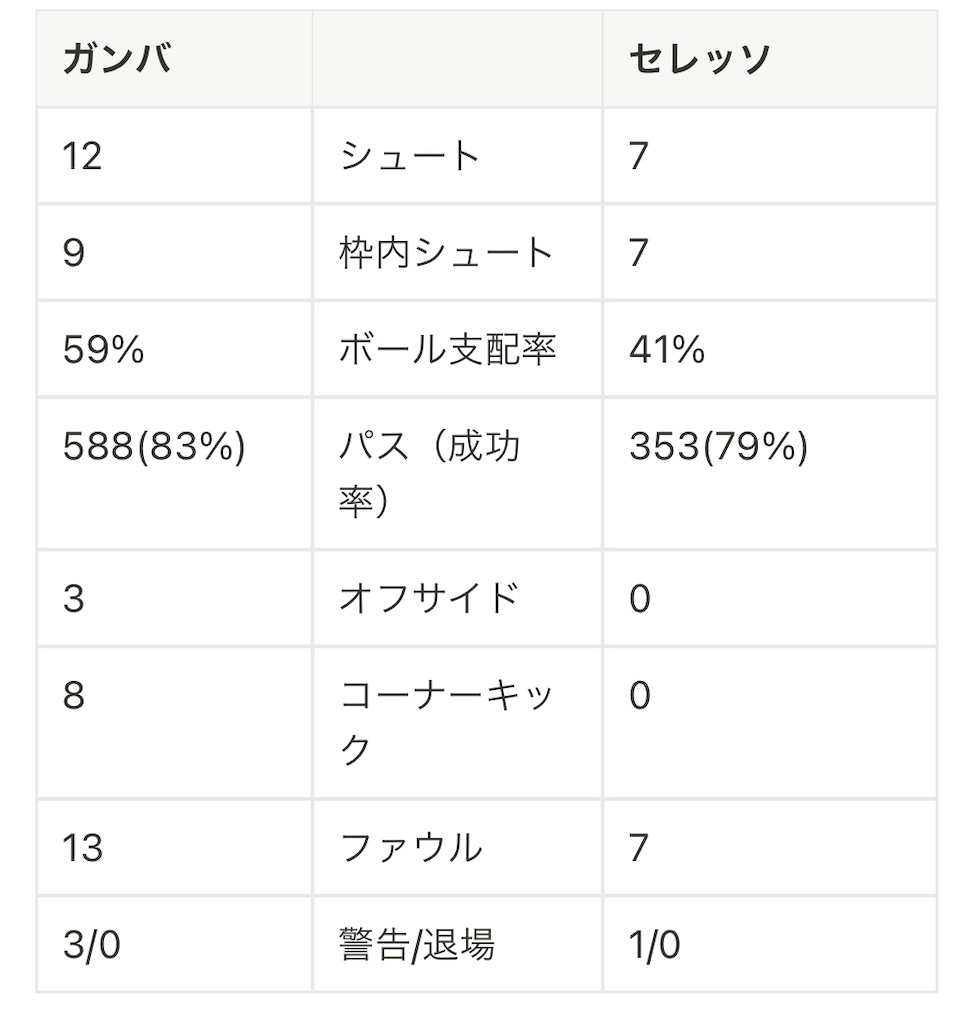
Task: Click Gamba's corner kick count 8
Action: pos(74,694)
